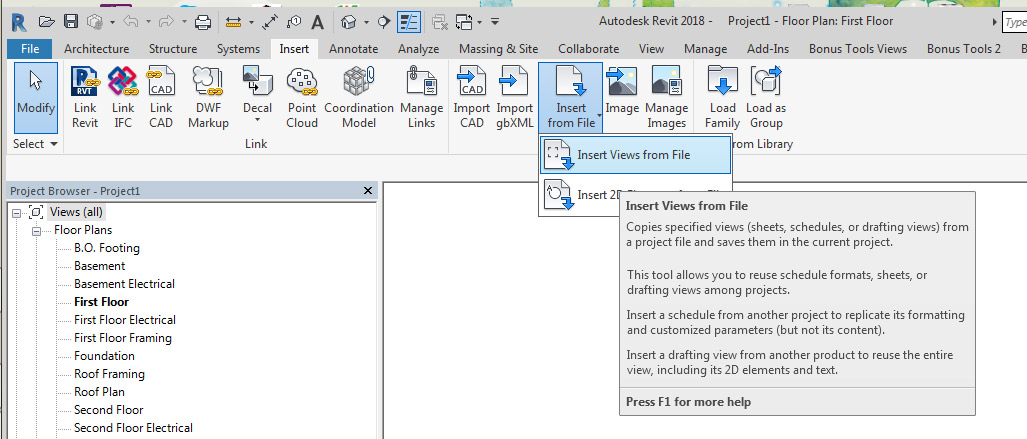
Task: Click the Switch Windows icon
Action: (x=464, y=22)
